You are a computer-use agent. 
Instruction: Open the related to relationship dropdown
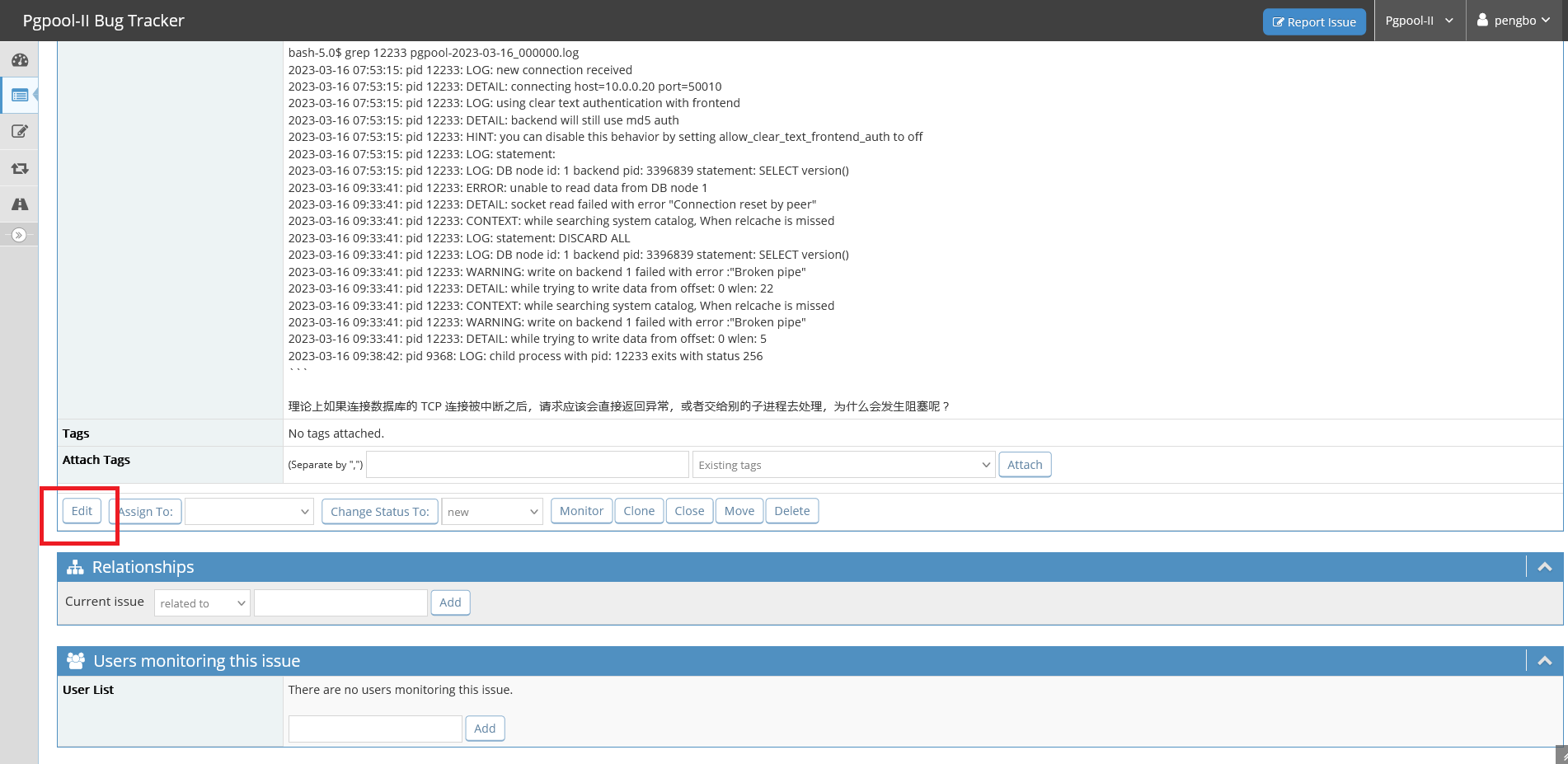point(202,603)
